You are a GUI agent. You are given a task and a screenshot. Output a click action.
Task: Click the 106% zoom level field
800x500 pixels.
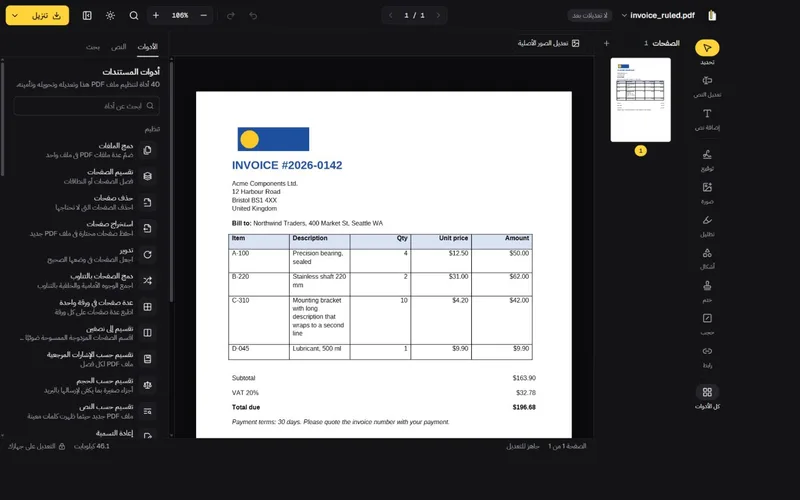pyautogui.click(x=180, y=15)
